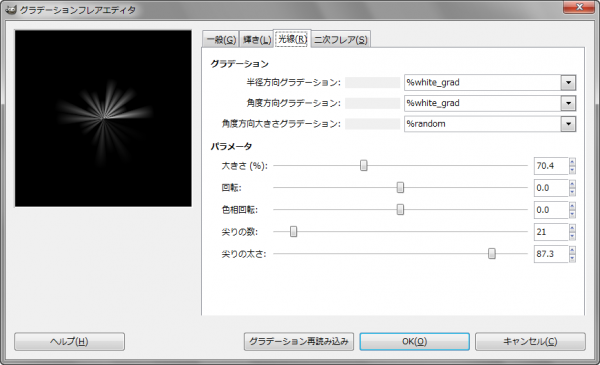Focus the 大きさ value field 70.4

pos(551,166)
